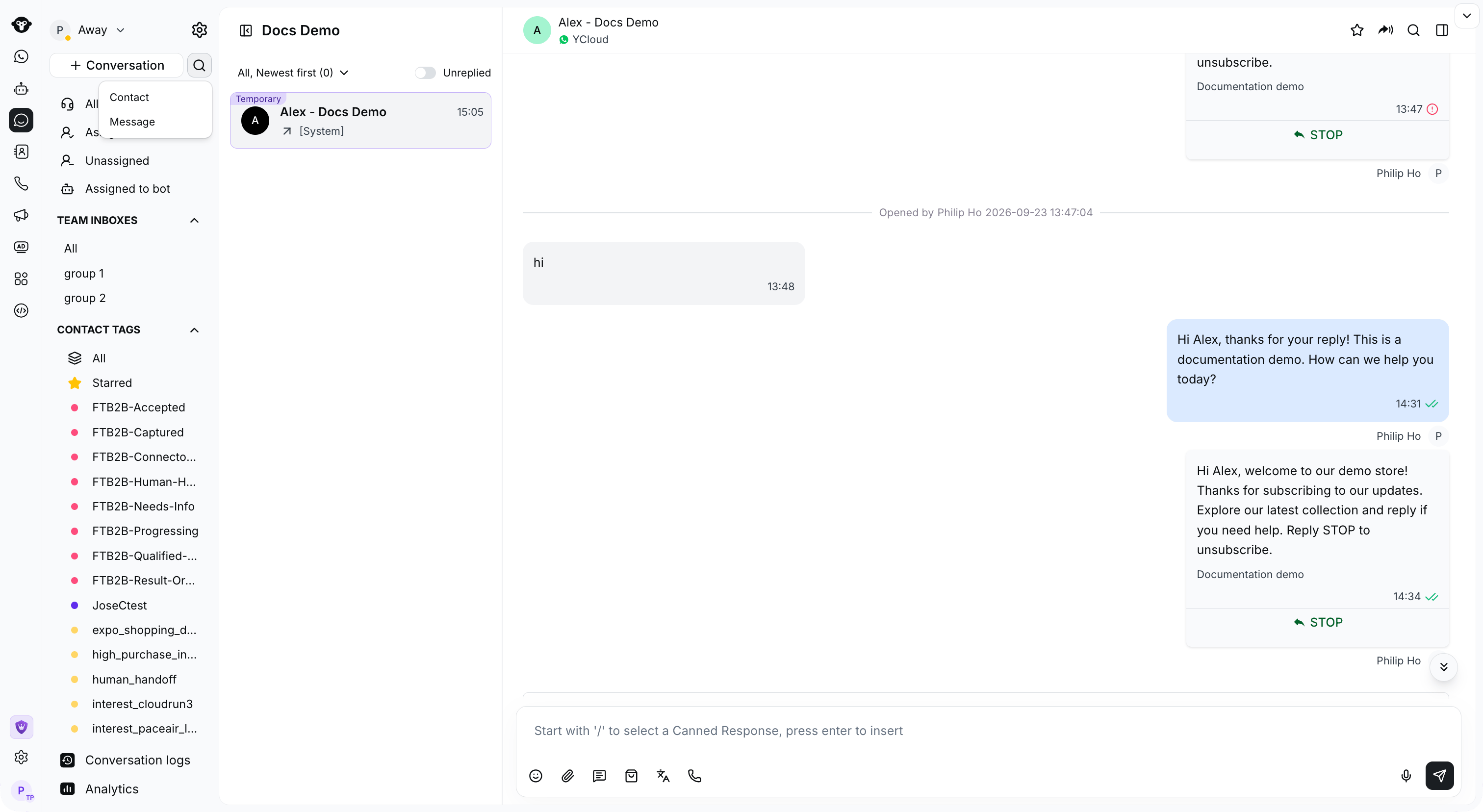Toggle the right side panel icon in header
This screenshot has width=1483, height=812.
pos(1442,30)
